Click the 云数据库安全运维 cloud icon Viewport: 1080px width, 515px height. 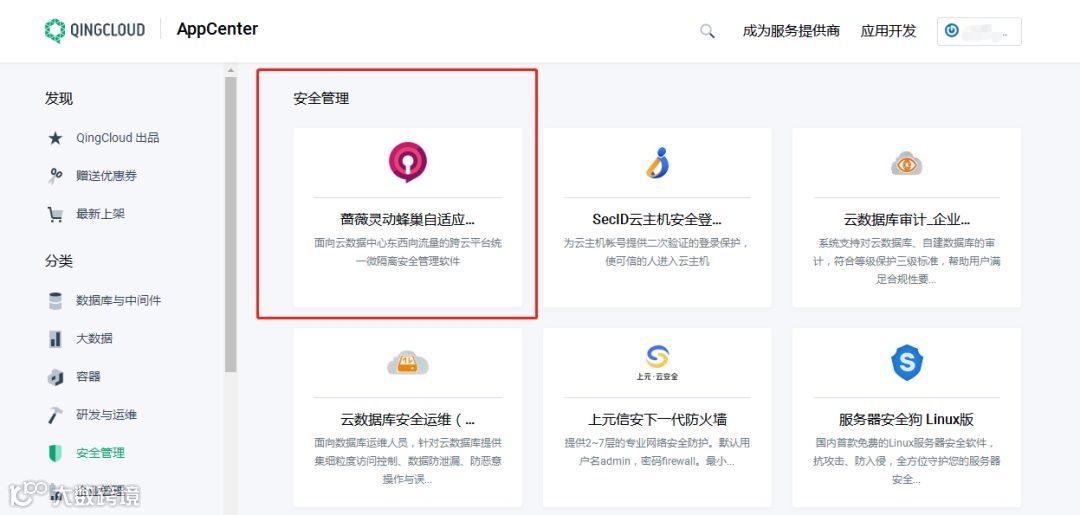point(408,363)
